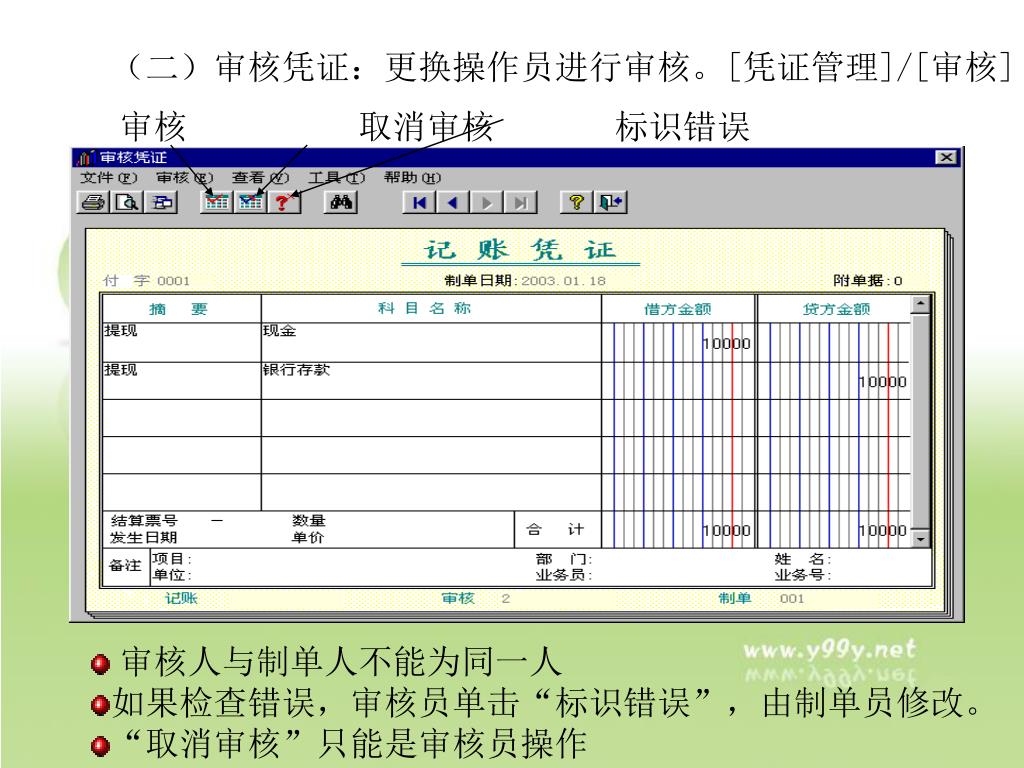Select the 现金 subject cell
This screenshot has width=1024, height=768.
point(431,342)
